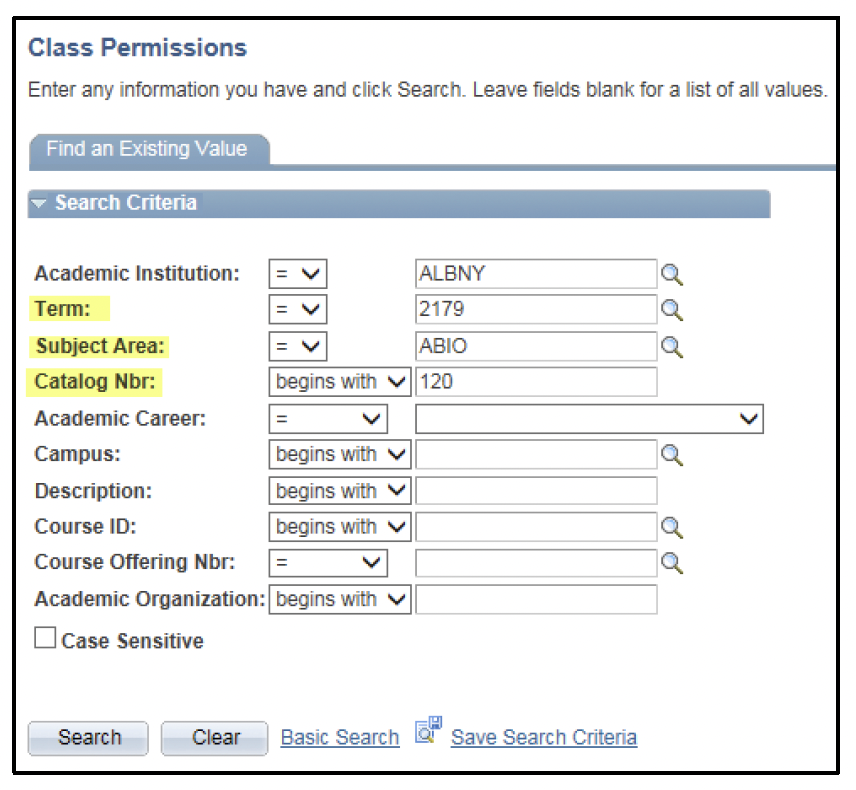This screenshot has width=856, height=790.
Task: Open the Term lookup magnifier
Action: [671, 310]
